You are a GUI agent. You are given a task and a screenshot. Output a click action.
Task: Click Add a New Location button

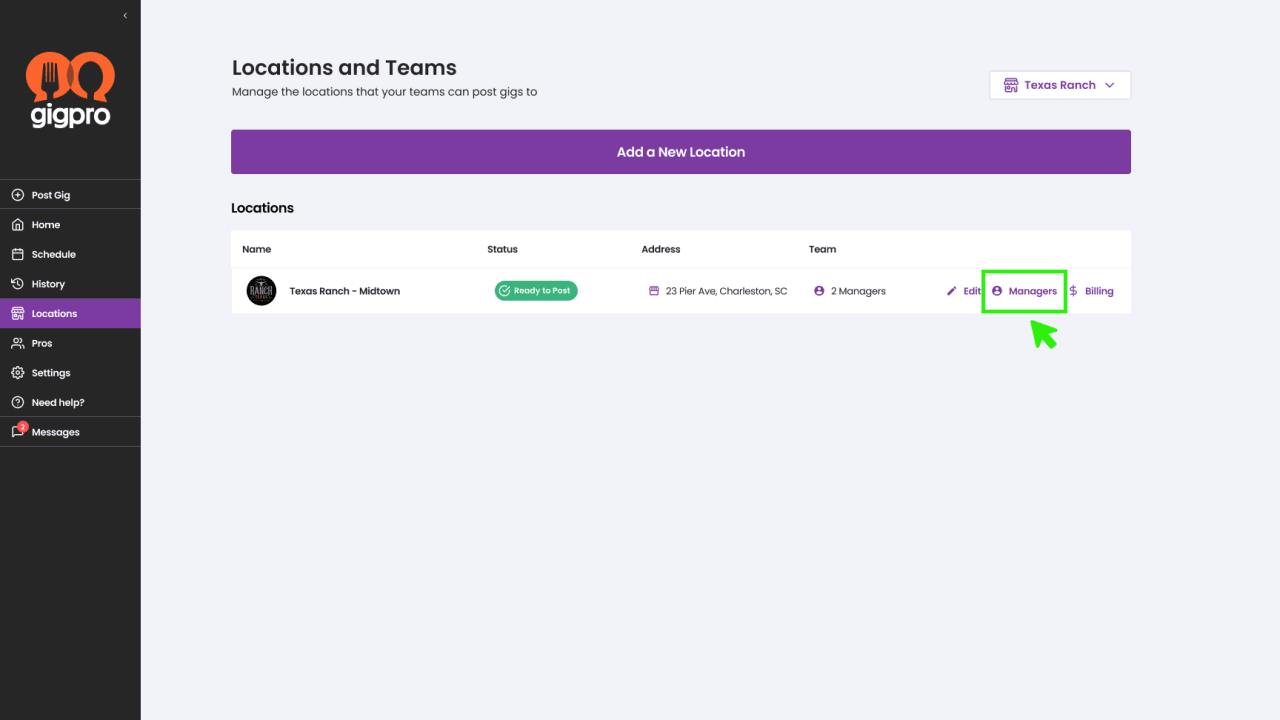(x=681, y=152)
